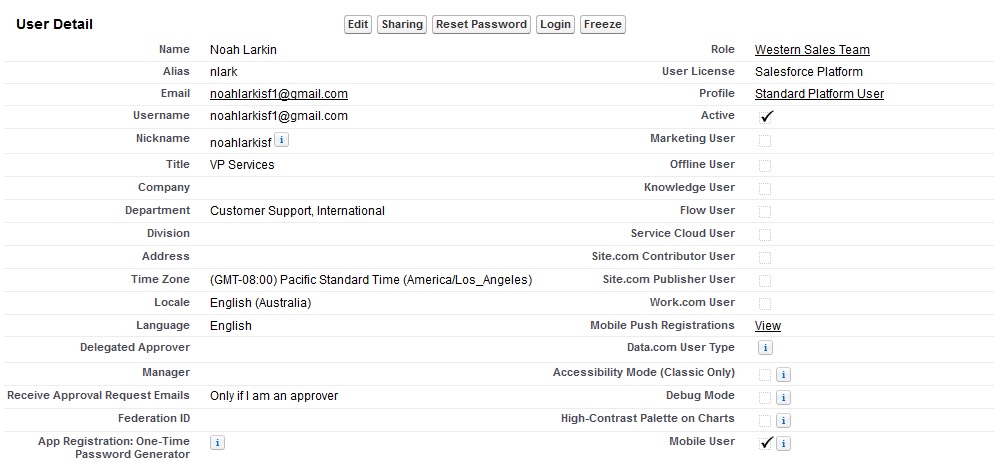Image resolution: width=994 pixels, height=463 pixels.
Task: Click the noahlarkisf1@gmail.com email link
Action: pyautogui.click(x=279, y=94)
